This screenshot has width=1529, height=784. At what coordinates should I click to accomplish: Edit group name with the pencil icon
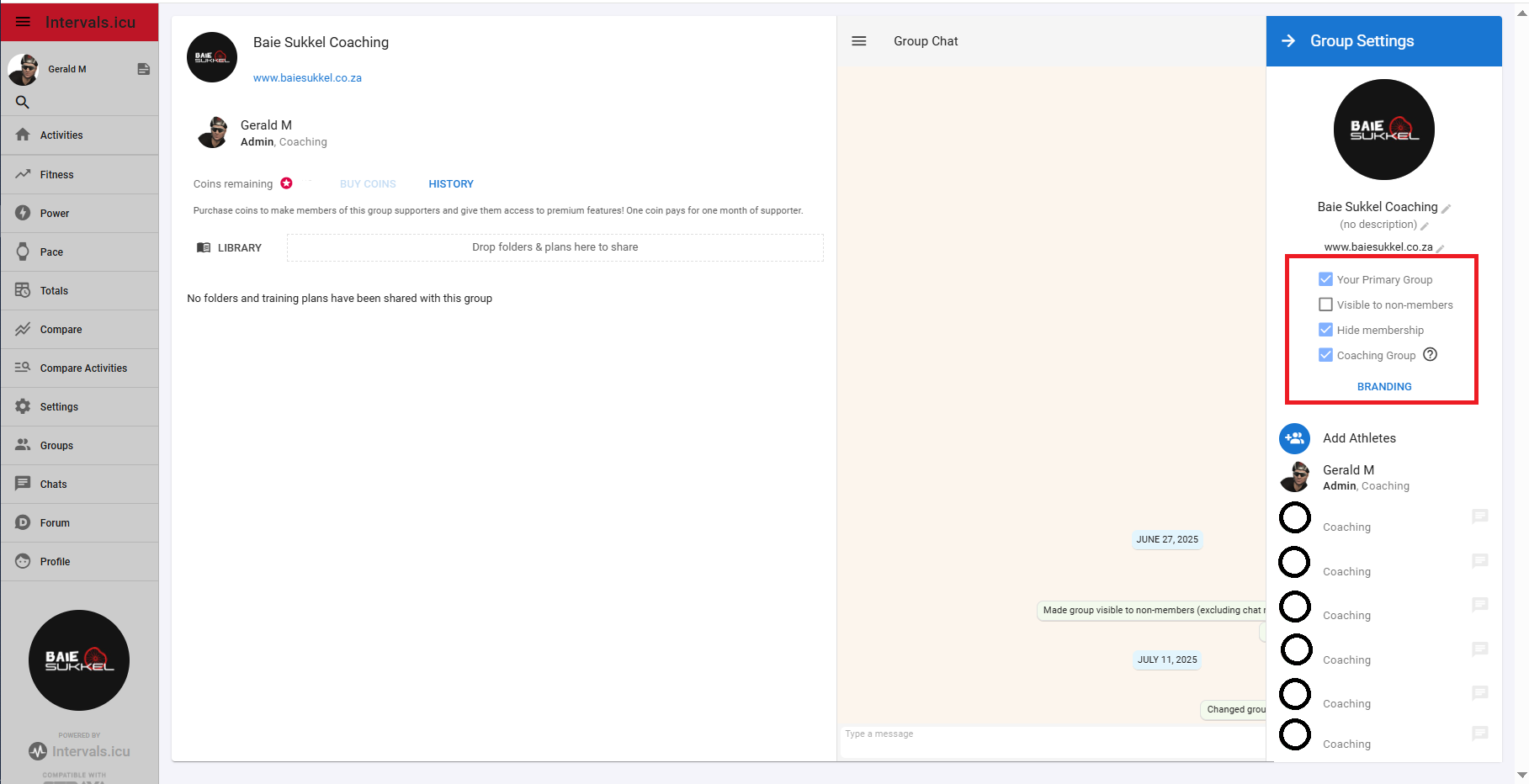[x=1446, y=209]
